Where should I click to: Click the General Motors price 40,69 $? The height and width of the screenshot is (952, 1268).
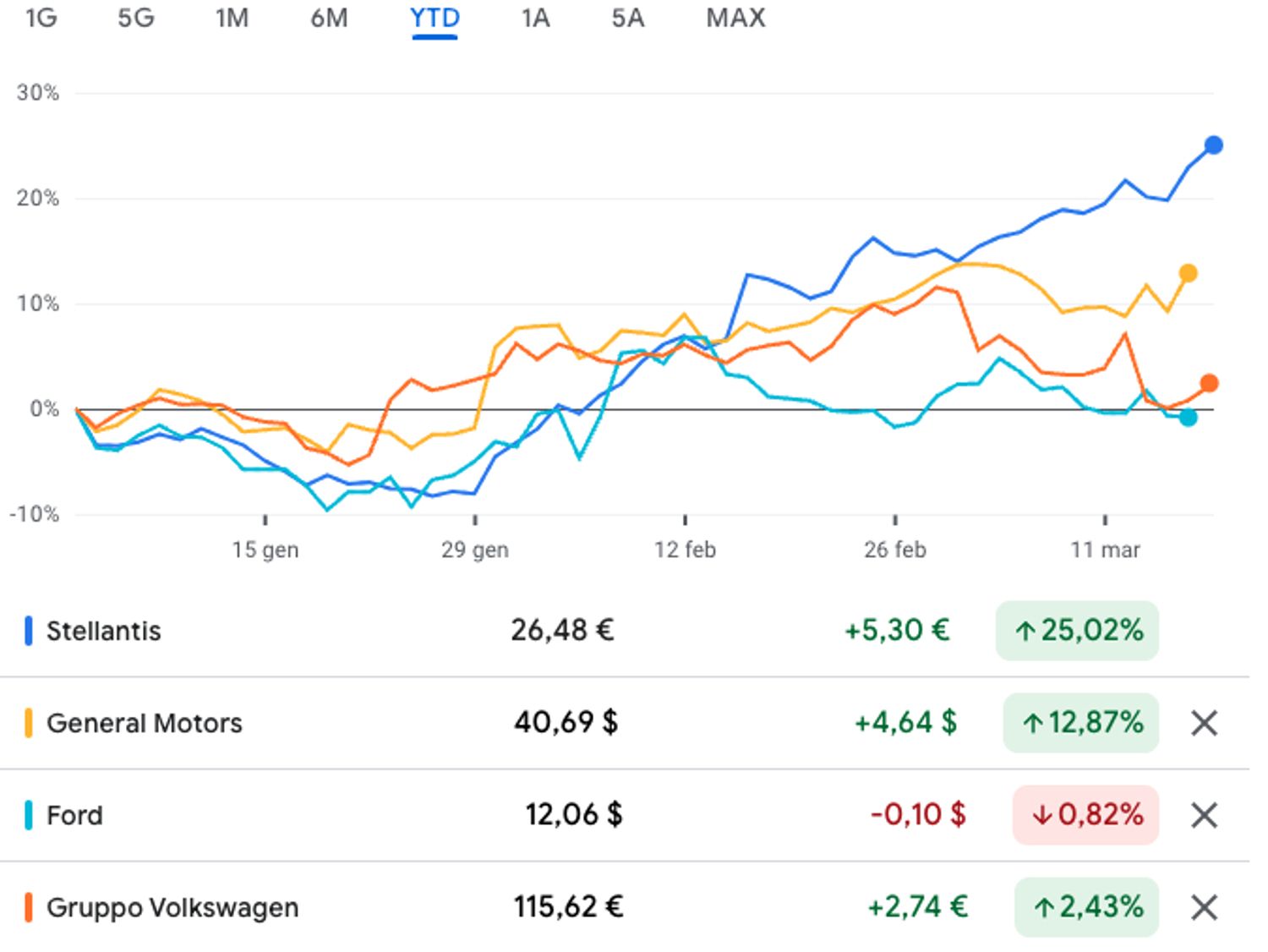click(566, 723)
